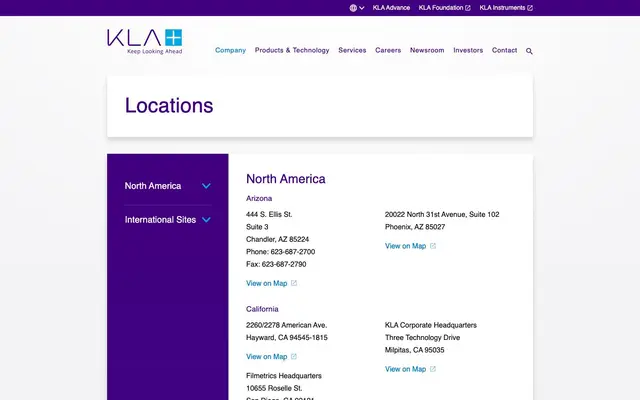
Task: Expand International Sites sidebar chevron
Action: tap(206, 220)
